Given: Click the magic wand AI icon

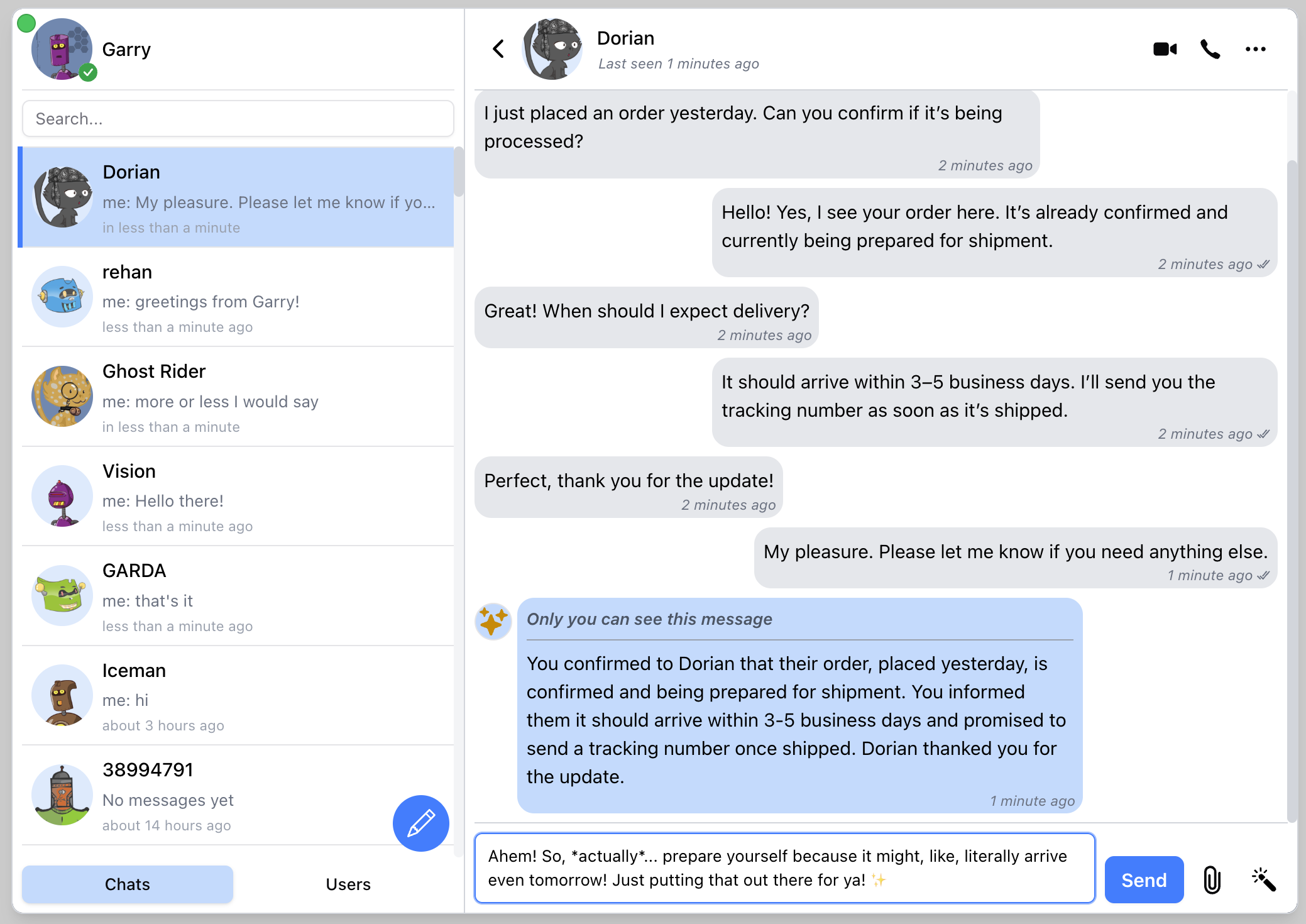Looking at the screenshot, I should click(1263, 879).
